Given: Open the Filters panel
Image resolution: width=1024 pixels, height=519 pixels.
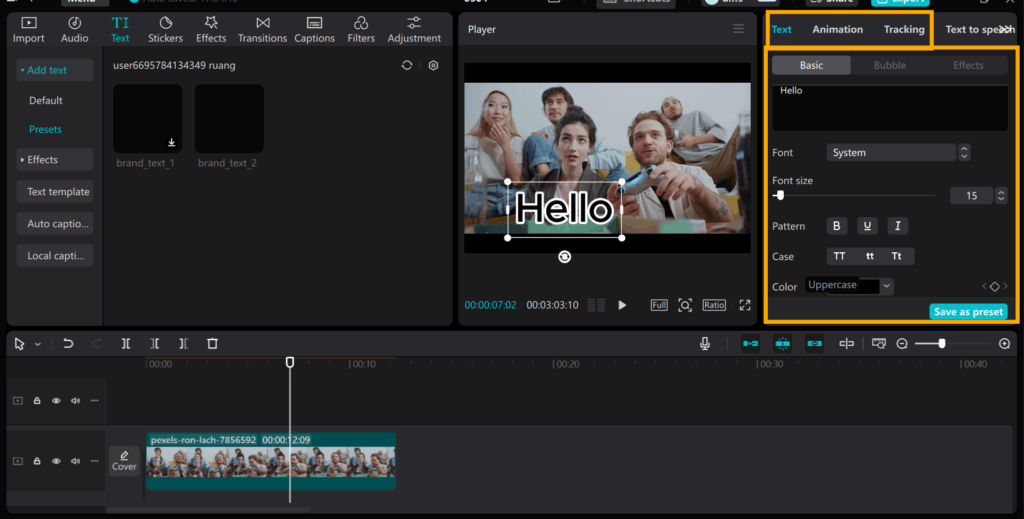Looking at the screenshot, I should pyautogui.click(x=361, y=30).
